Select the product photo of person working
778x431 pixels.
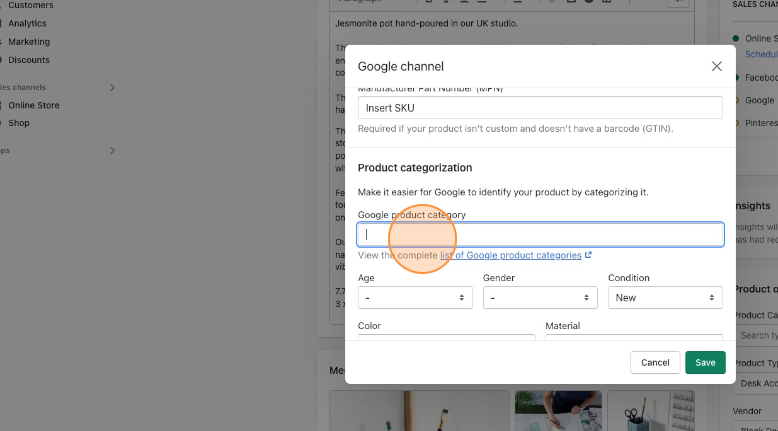coord(558,411)
